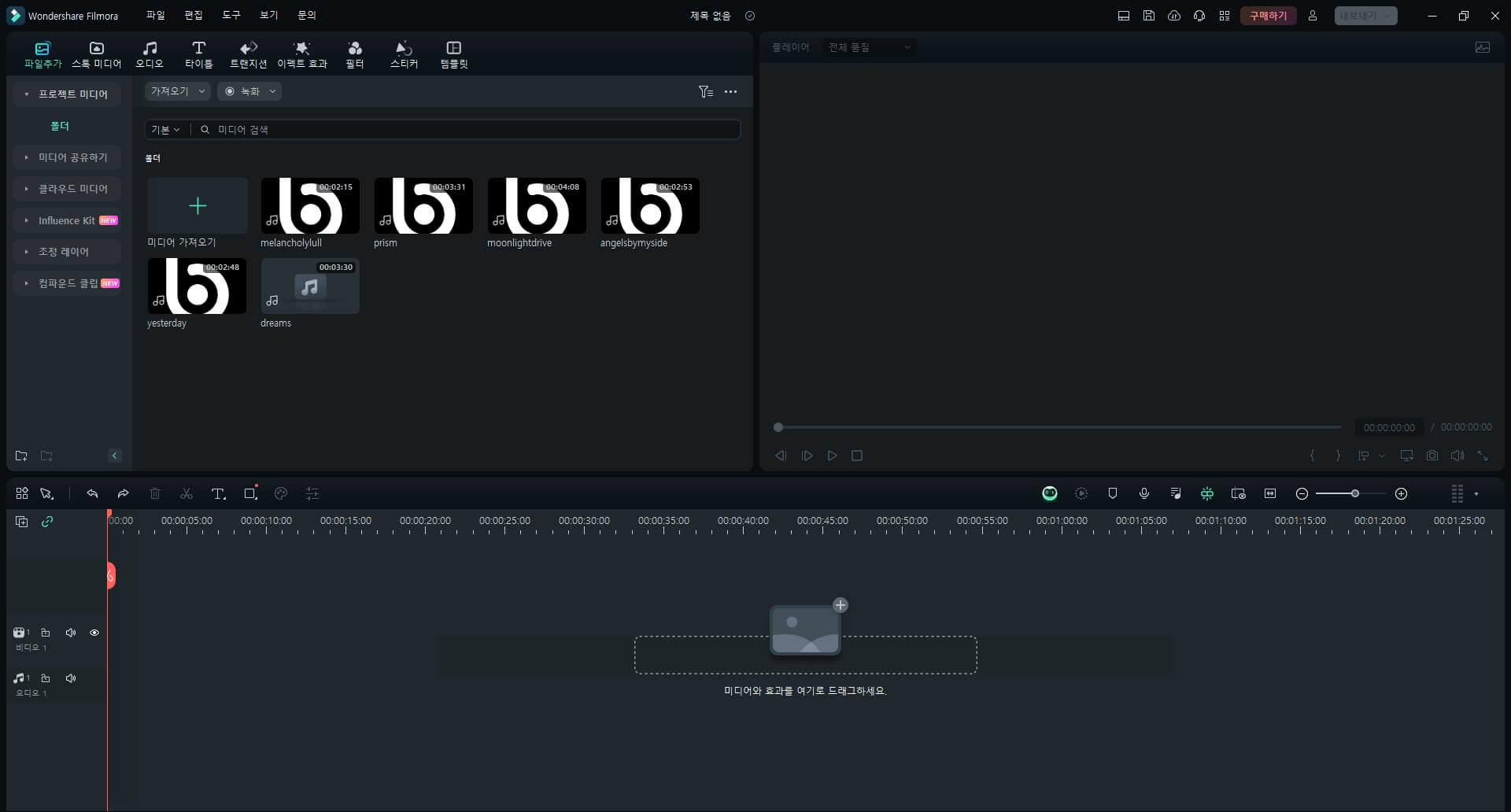Select the dreams audio clip
Viewport: 1511px width, 812px height.
click(x=310, y=286)
